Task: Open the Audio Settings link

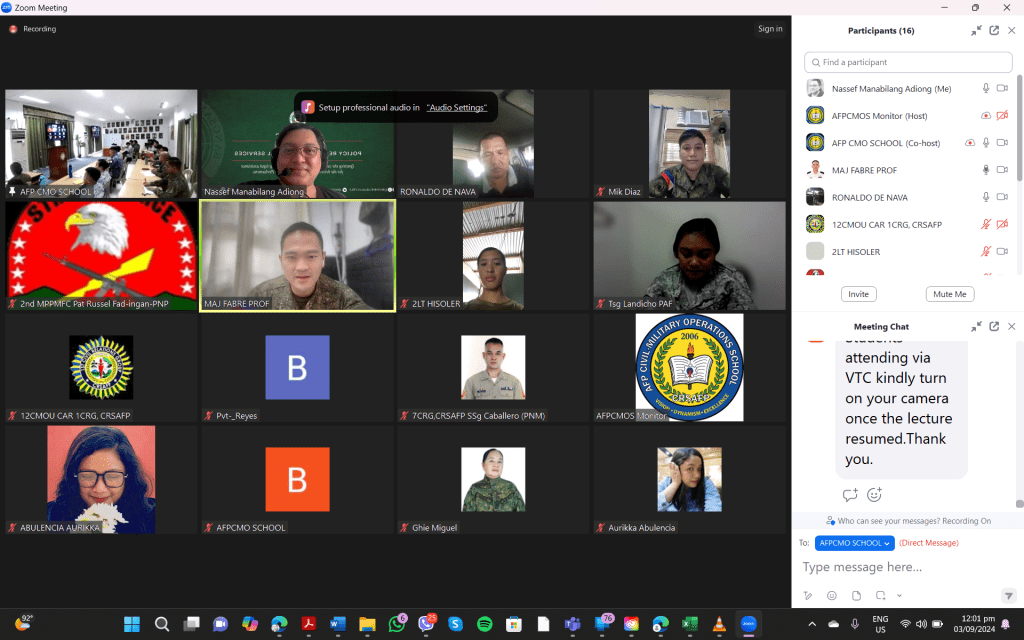Action: click(456, 107)
